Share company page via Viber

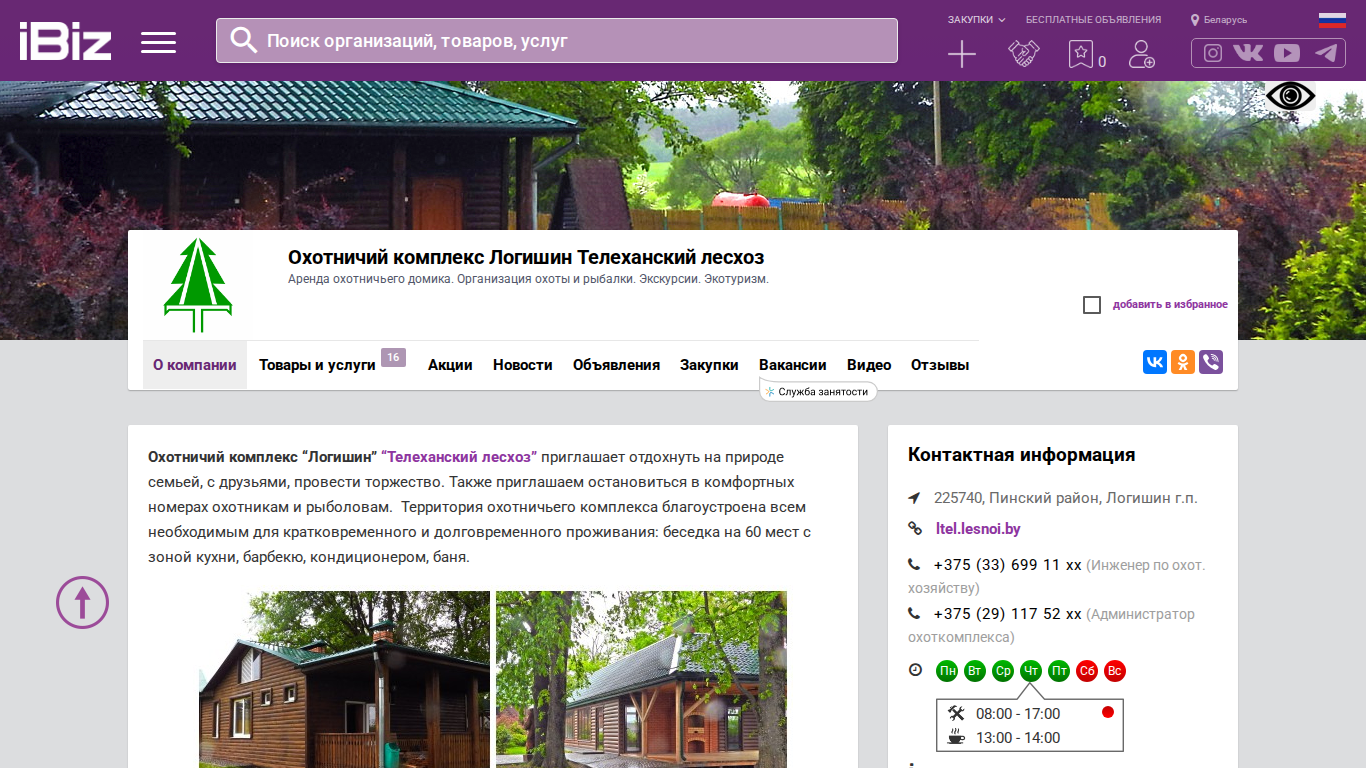pos(1211,362)
